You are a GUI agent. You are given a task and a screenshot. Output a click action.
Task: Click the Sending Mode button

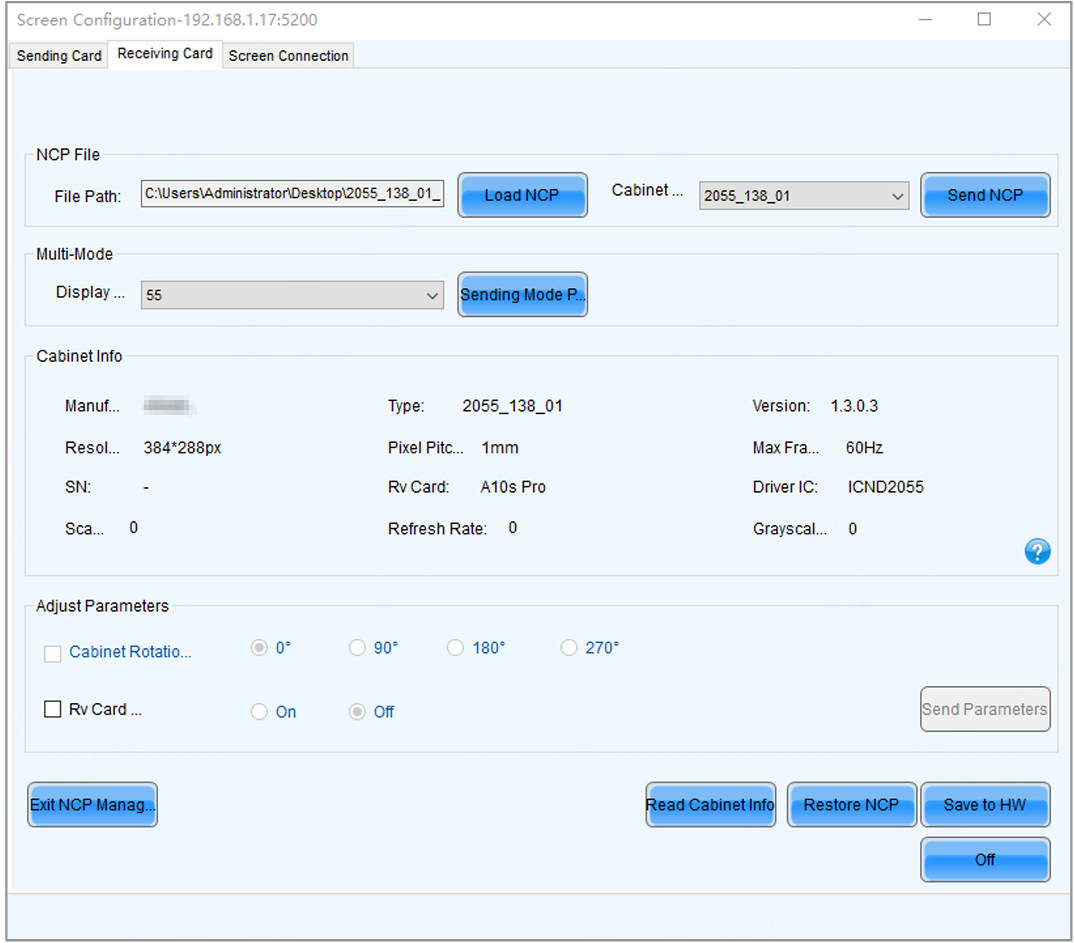point(522,295)
